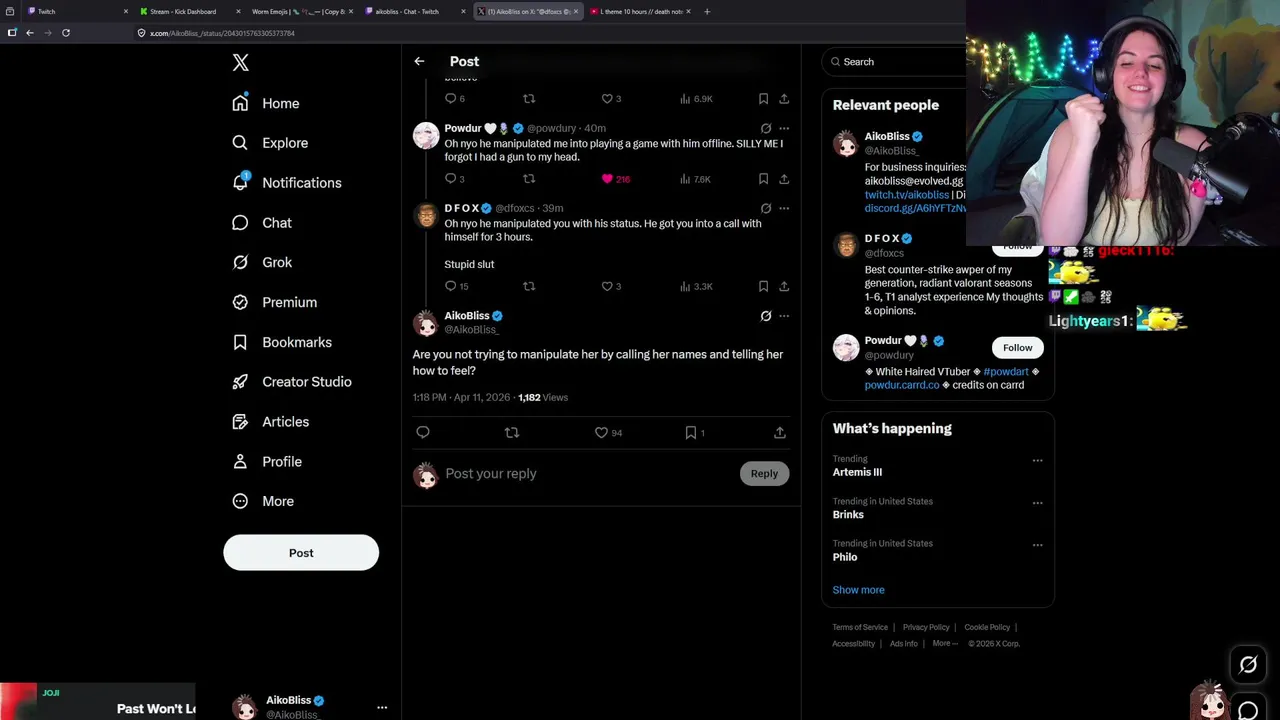The image size is (1280, 720).
Task: Open More options in the sidebar
Action: [263, 501]
